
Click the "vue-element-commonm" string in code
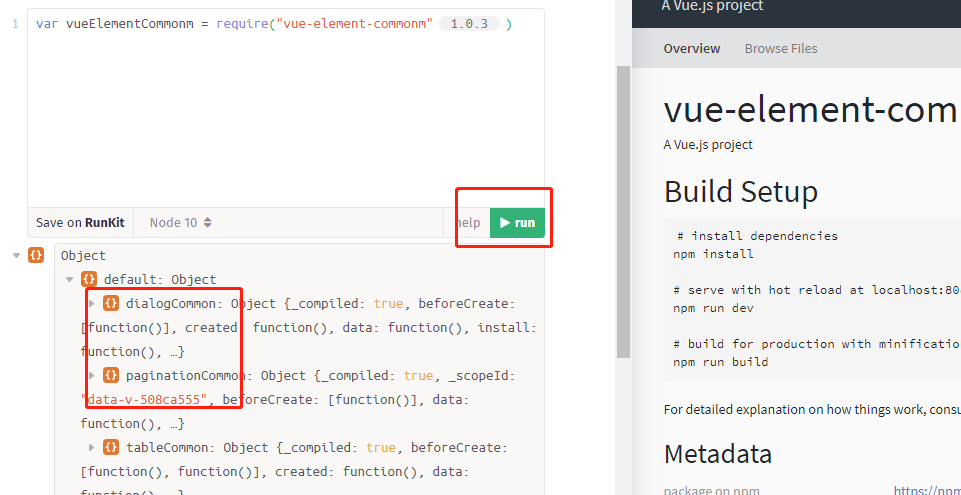click(x=355, y=24)
